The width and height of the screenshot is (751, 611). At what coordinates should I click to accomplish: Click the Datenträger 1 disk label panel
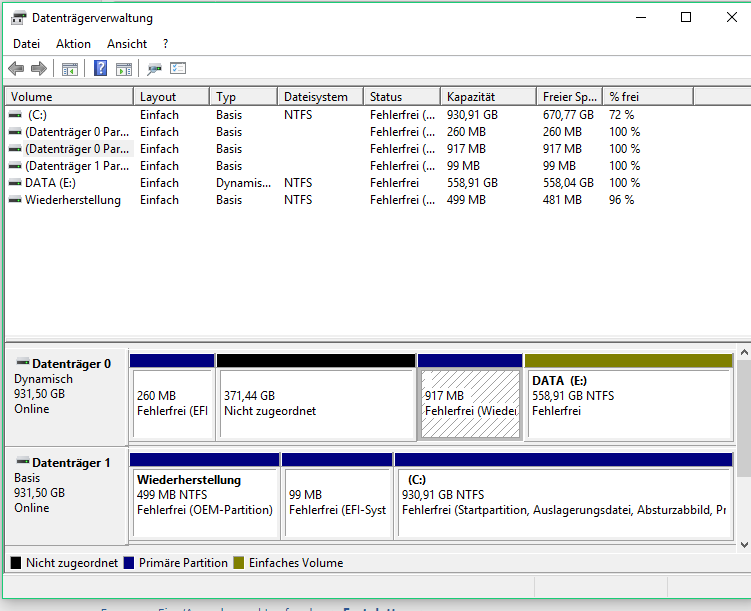tap(66, 496)
